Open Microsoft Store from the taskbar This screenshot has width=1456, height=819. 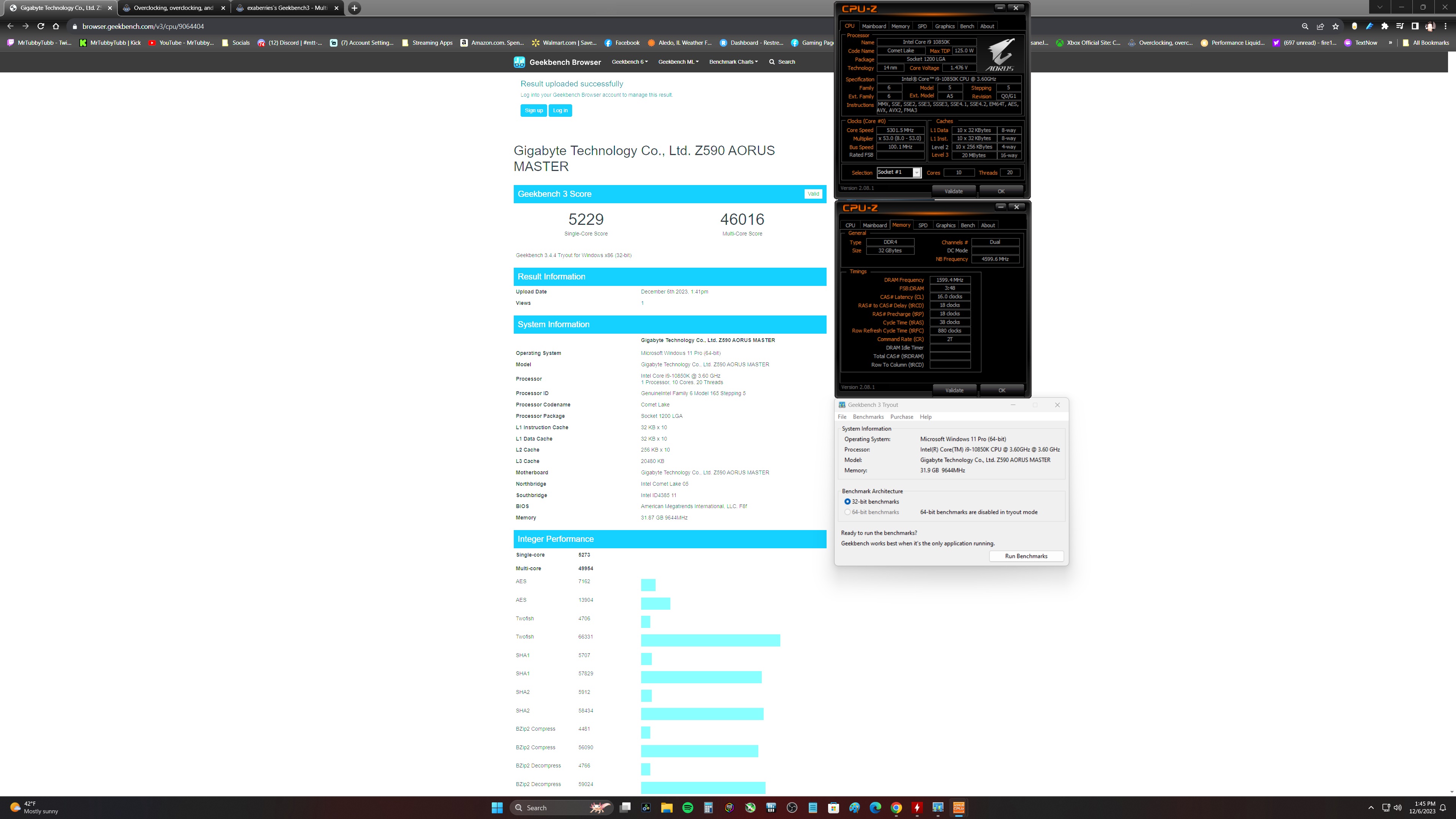tap(834, 808)
